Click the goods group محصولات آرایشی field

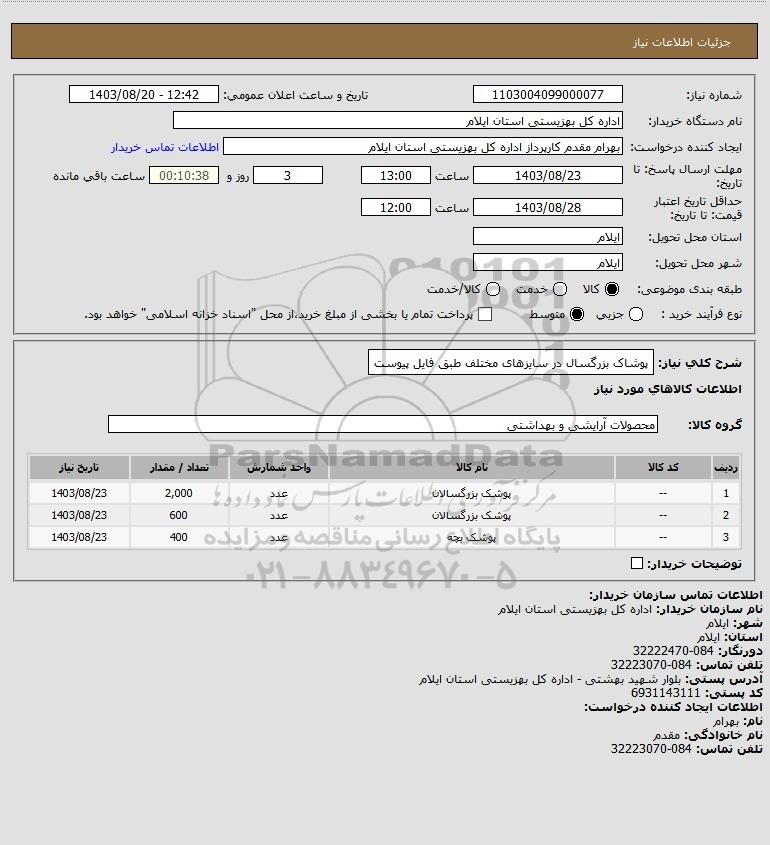point(383,425)
